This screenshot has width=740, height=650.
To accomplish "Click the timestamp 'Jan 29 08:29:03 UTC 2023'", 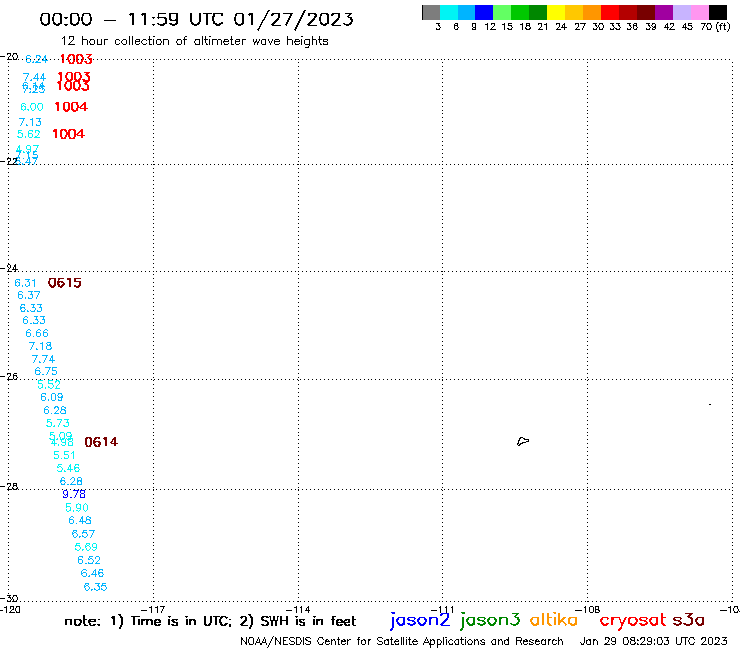I will (654, 641).
